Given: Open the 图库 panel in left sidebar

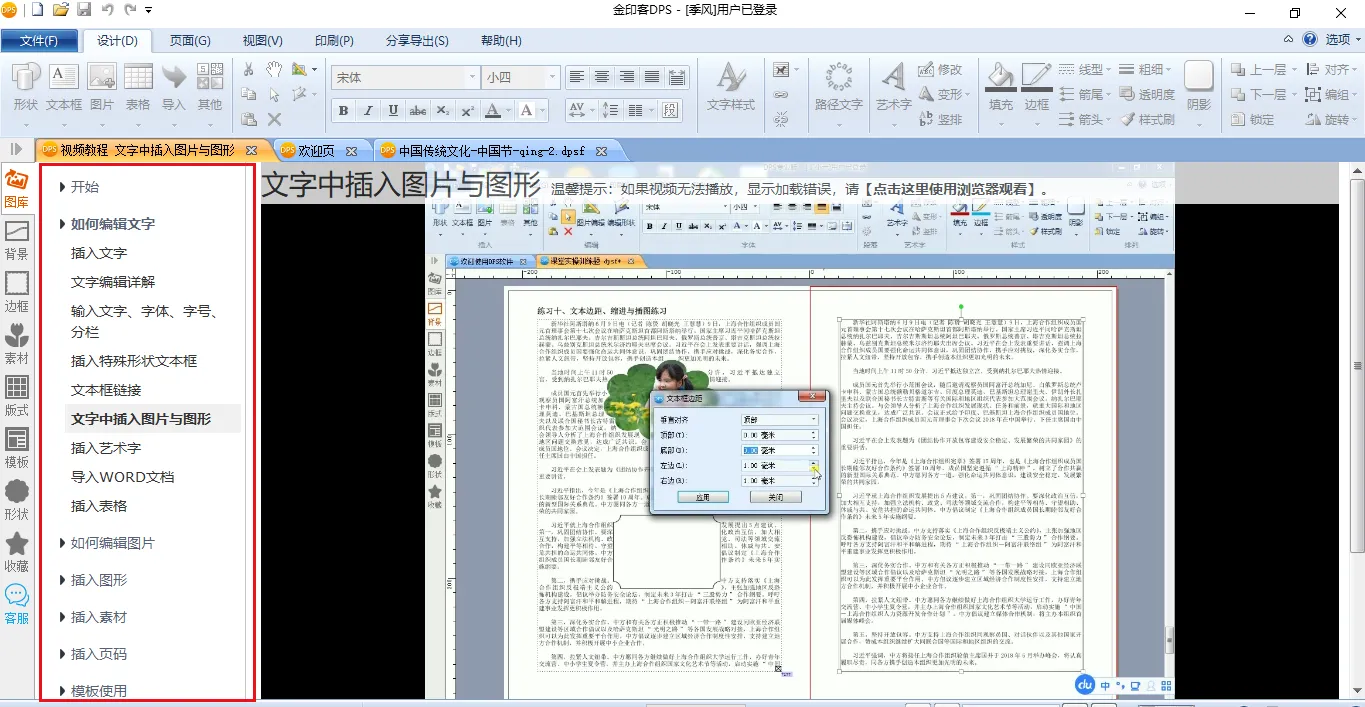Looking at the screenshot, I should (x=17, y=188).
